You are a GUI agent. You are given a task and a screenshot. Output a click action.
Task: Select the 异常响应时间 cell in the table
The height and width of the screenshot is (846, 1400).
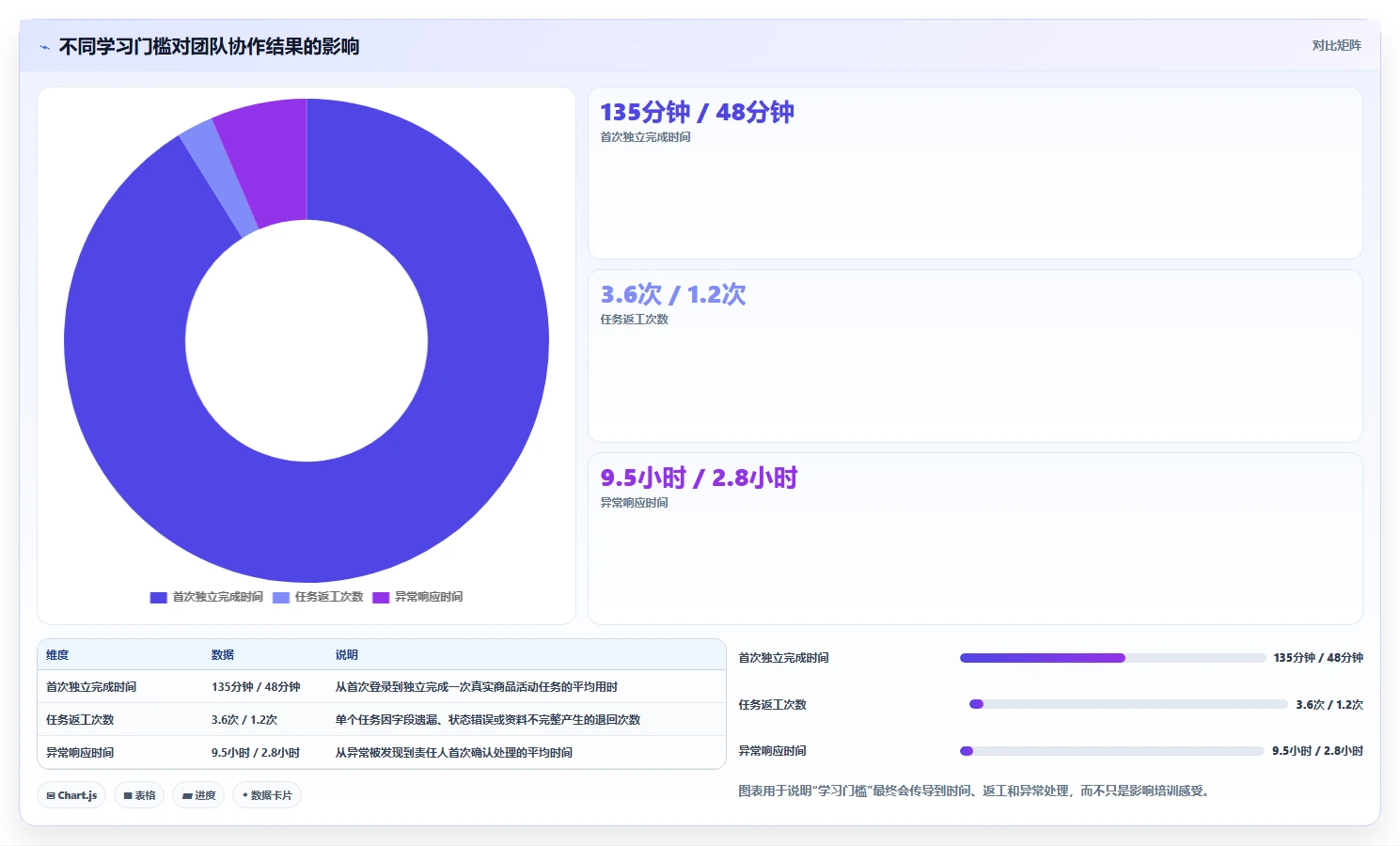pos(80,753)
